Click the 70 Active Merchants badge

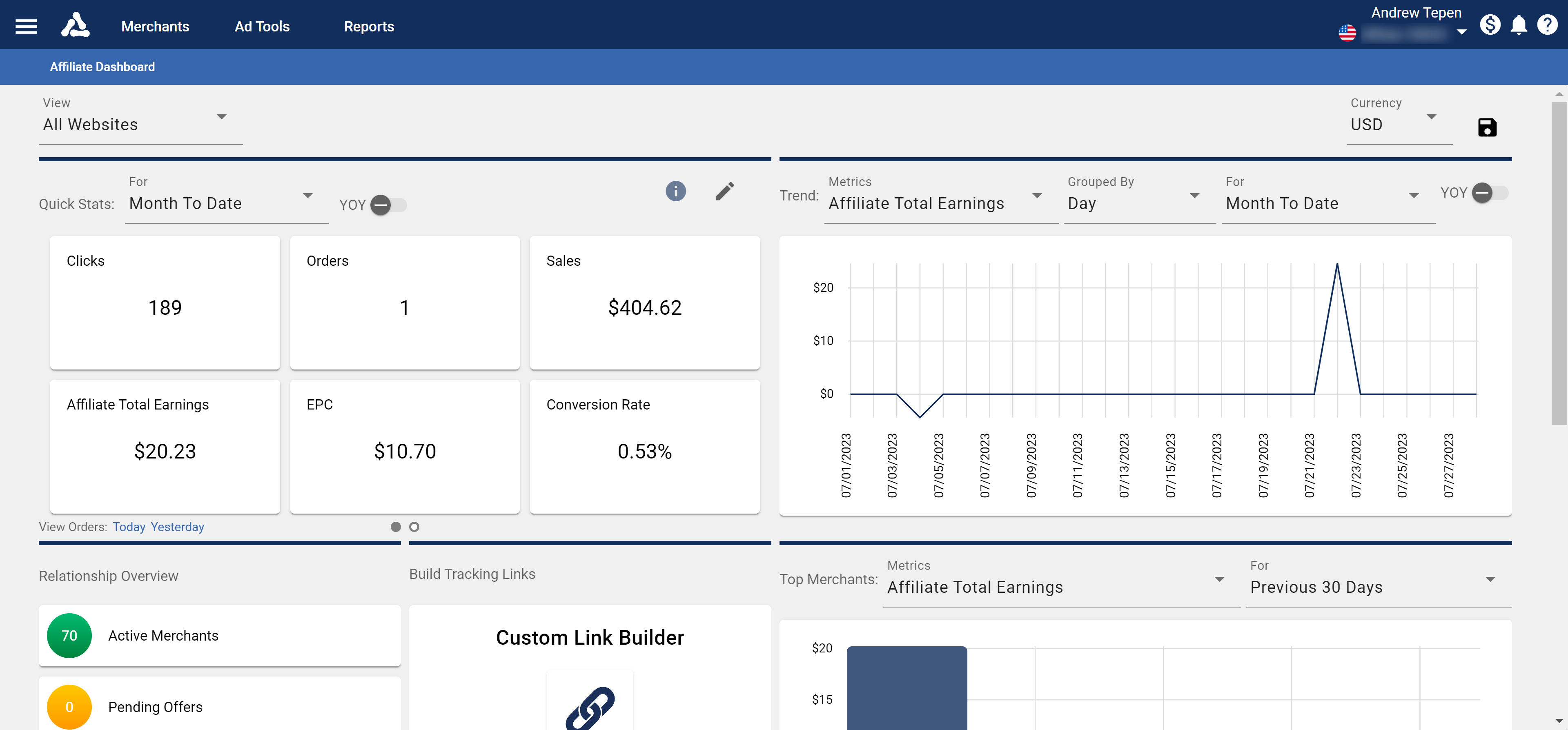[x=69, y=635]
